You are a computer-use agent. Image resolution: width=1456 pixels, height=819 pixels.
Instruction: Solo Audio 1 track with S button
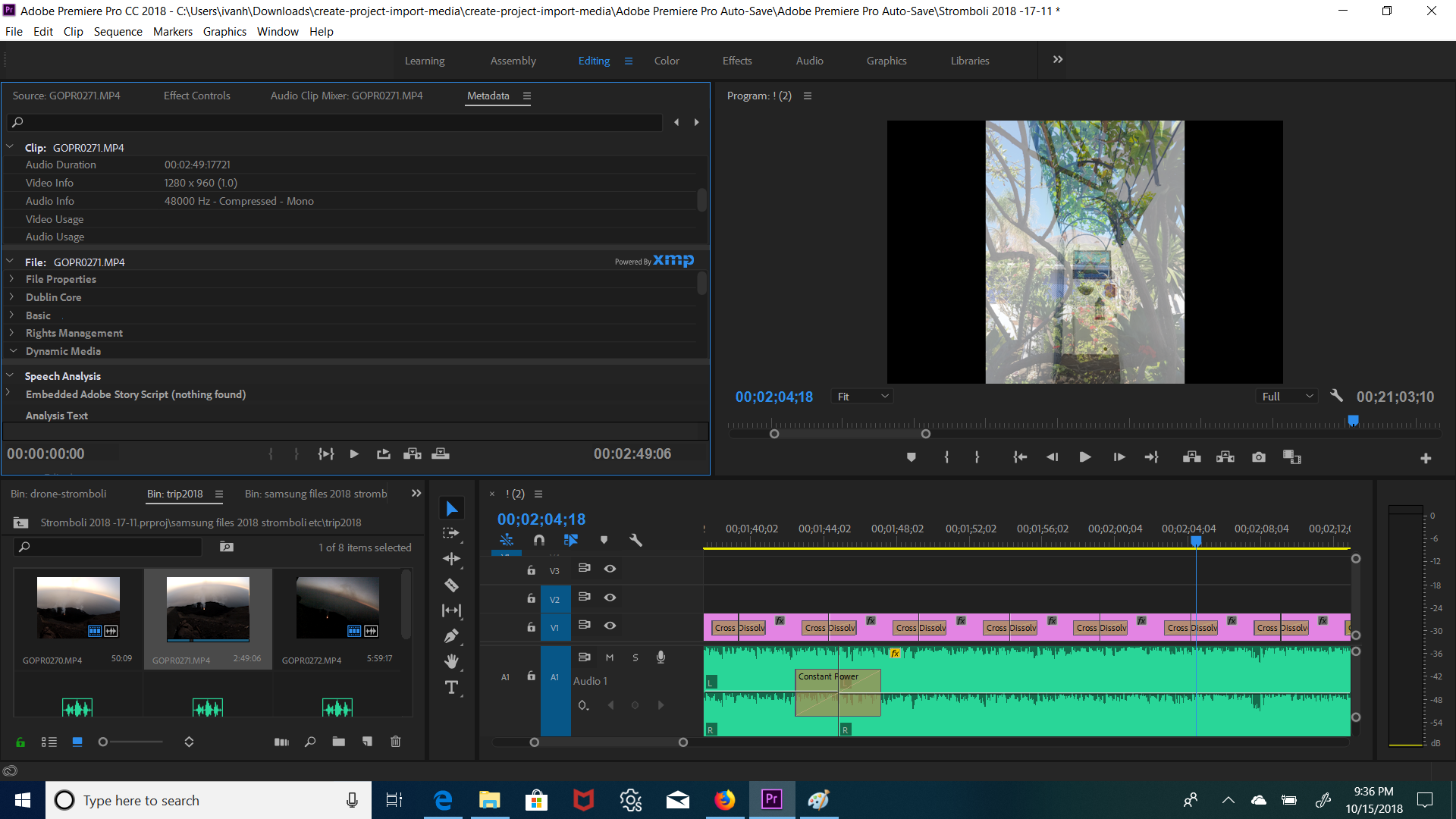point(635,657)
